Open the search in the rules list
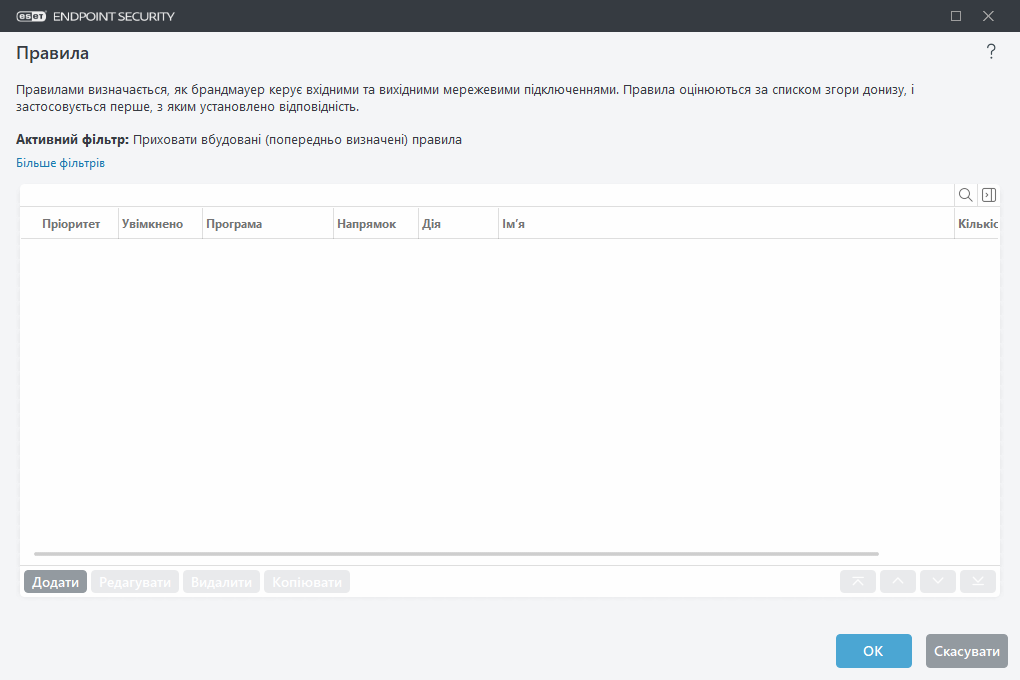Viewport: 1020px width, 680px height. [965, 194]
